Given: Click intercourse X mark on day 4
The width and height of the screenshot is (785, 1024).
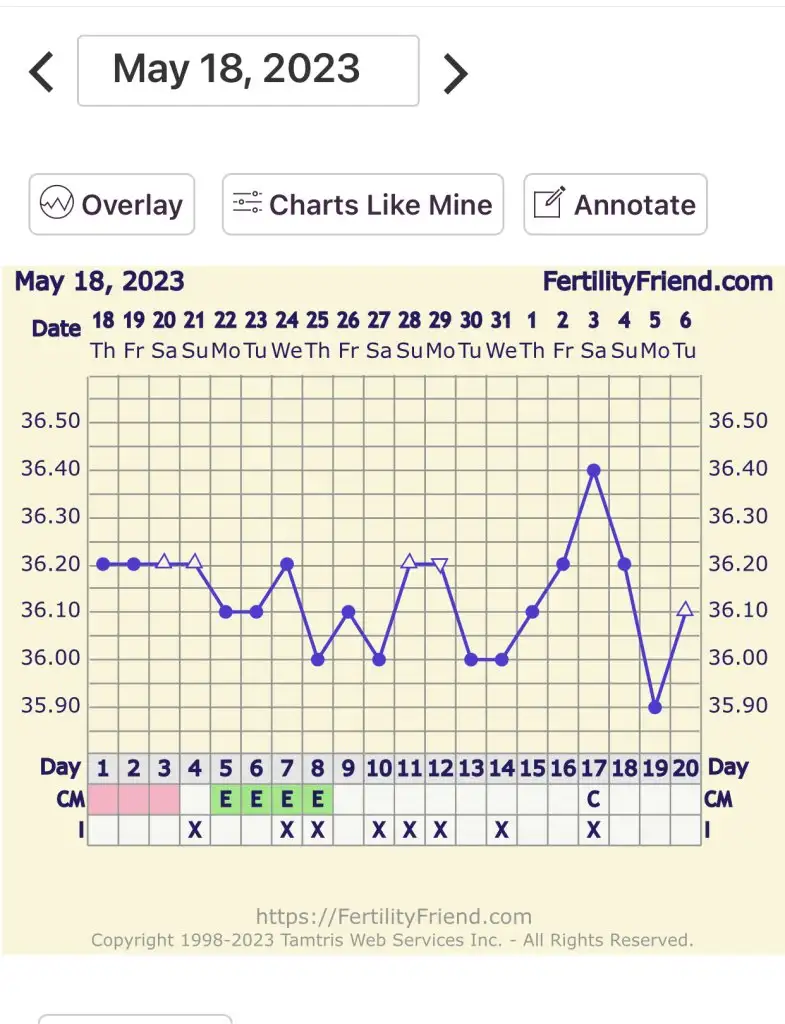Looking at the screenshot, I should pyautogui.click(x=195, y=830).
